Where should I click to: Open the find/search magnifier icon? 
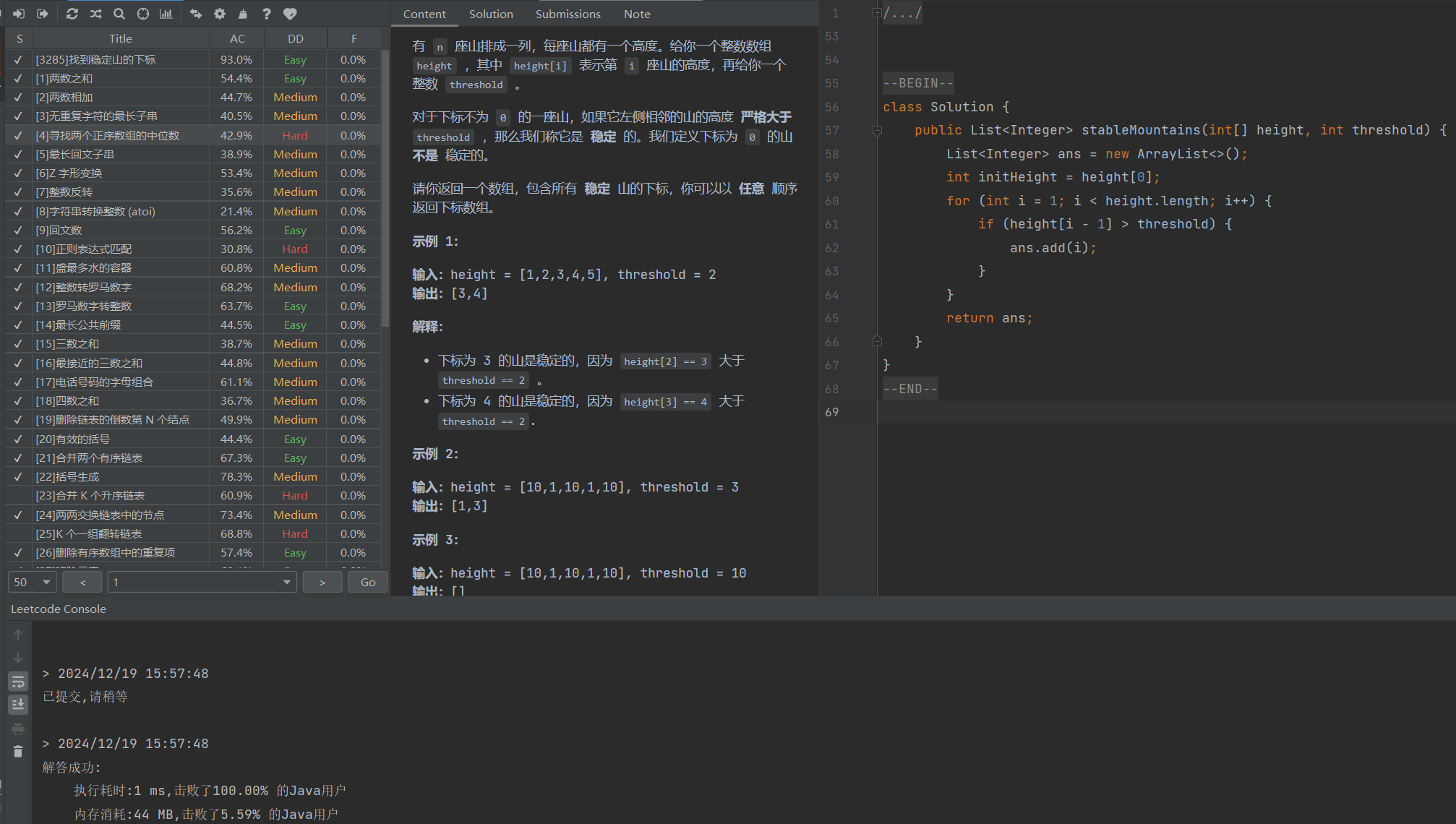[119, 14]
